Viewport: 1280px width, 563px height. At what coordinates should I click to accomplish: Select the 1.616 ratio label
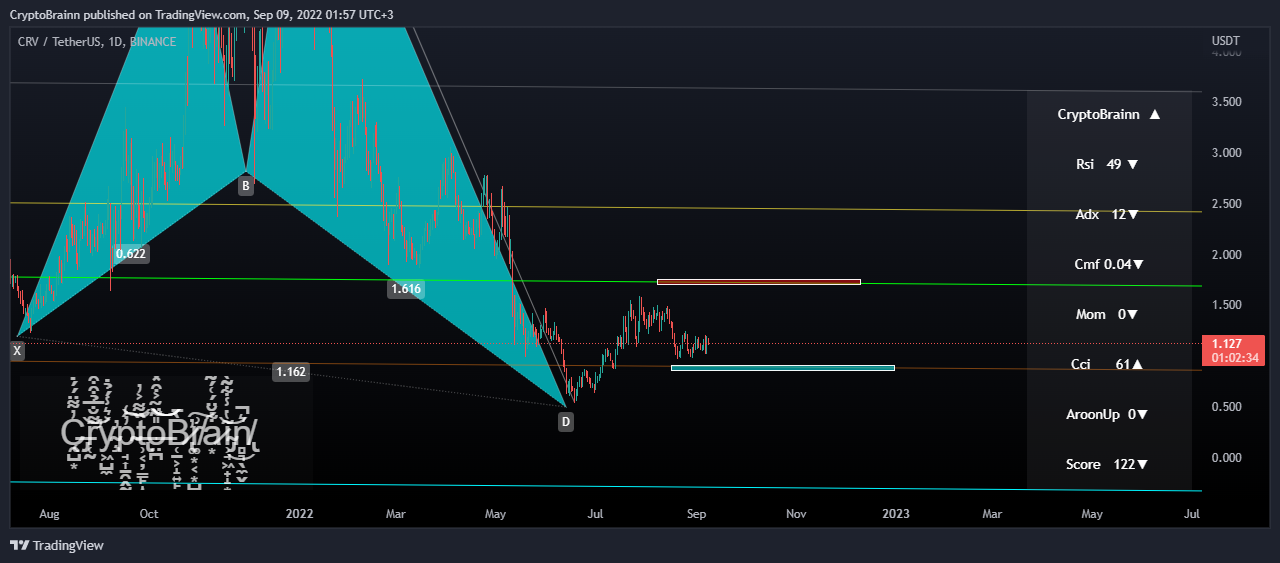coord(405,289)
